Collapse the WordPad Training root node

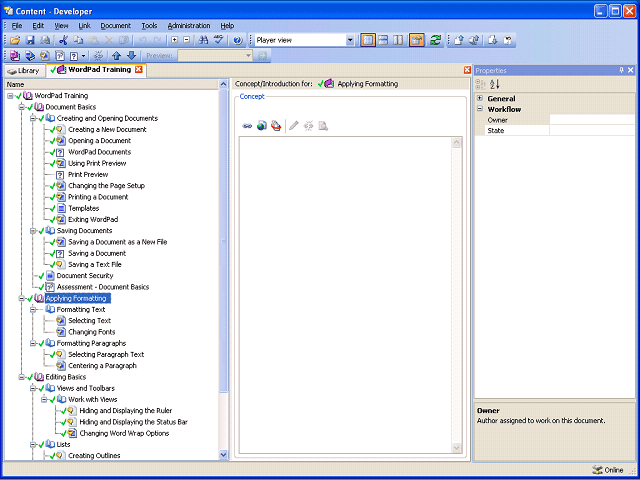[10, 96]
